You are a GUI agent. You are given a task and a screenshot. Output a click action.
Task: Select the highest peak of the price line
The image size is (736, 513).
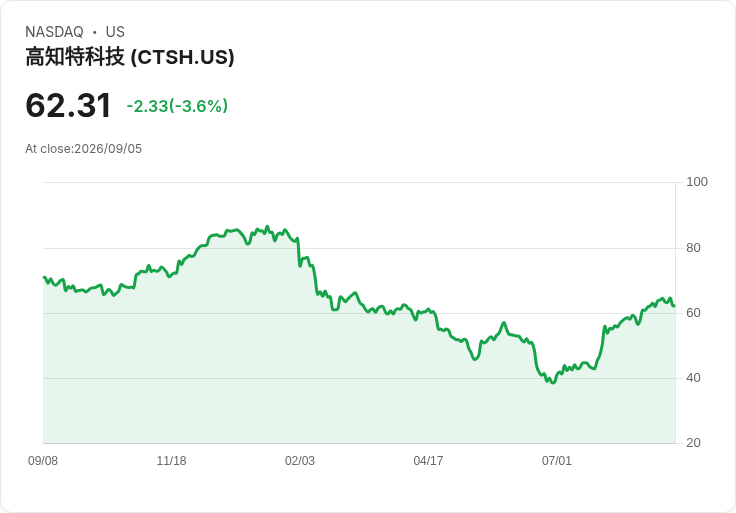267,227
